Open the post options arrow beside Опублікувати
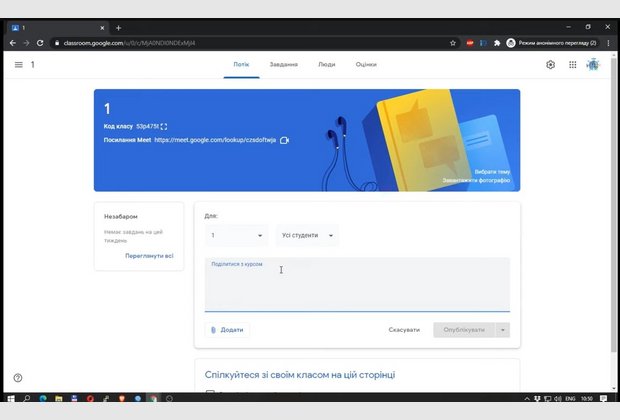Screen dimensions: 620x420 [503, 330]
